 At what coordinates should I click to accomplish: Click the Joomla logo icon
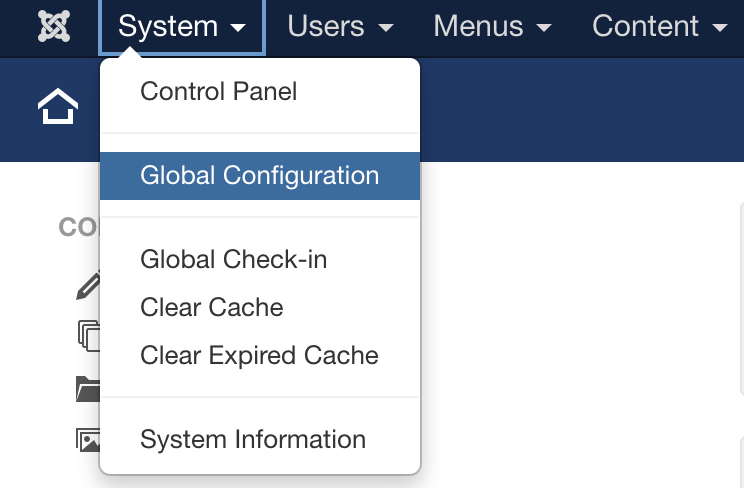click(x=53, y=27)
